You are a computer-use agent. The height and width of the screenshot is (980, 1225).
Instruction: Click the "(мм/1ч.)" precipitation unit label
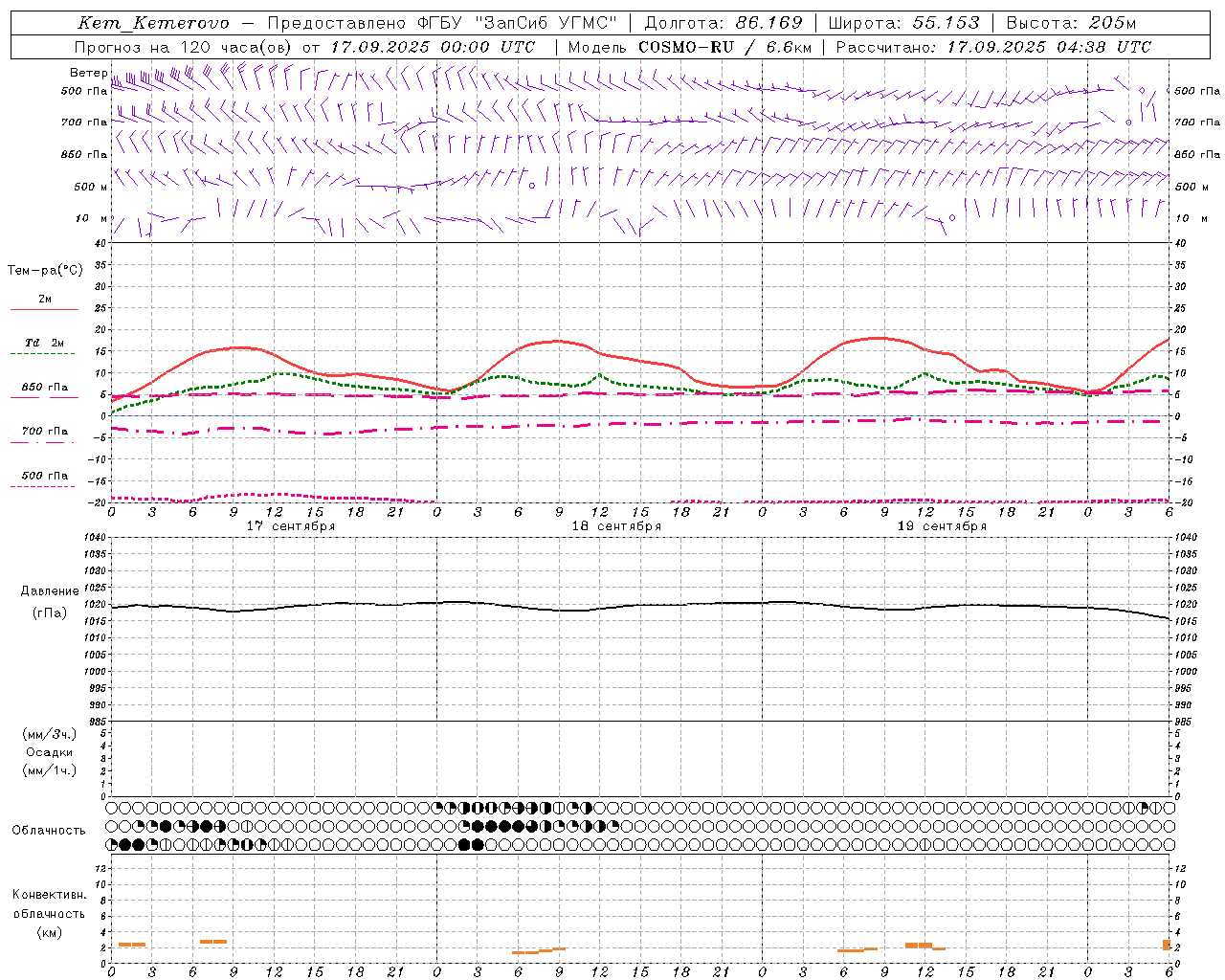[x=50, y=770]
